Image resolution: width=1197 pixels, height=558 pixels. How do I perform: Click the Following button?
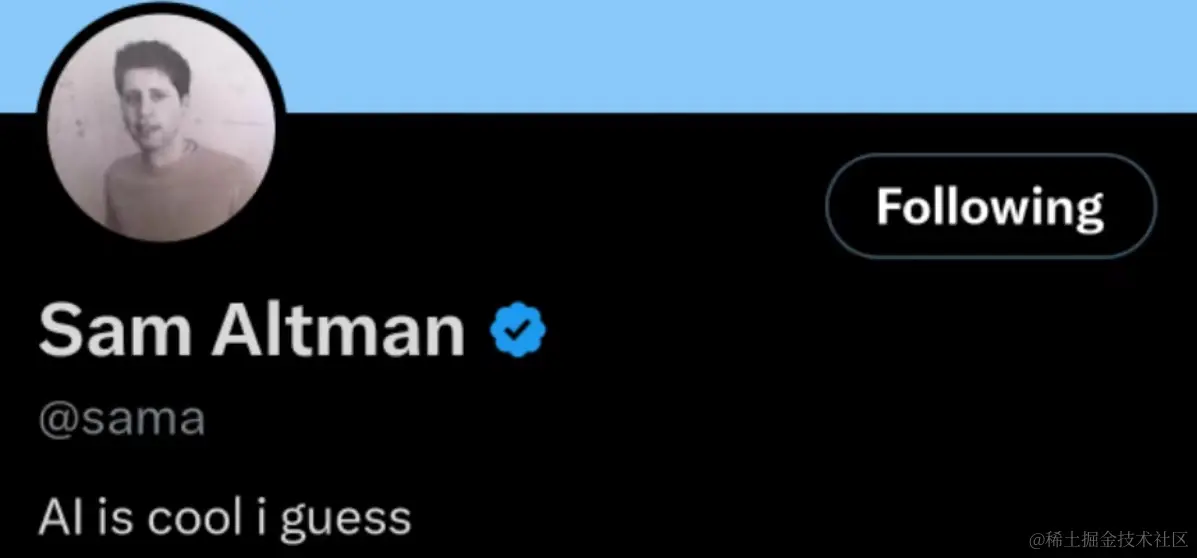990,207
